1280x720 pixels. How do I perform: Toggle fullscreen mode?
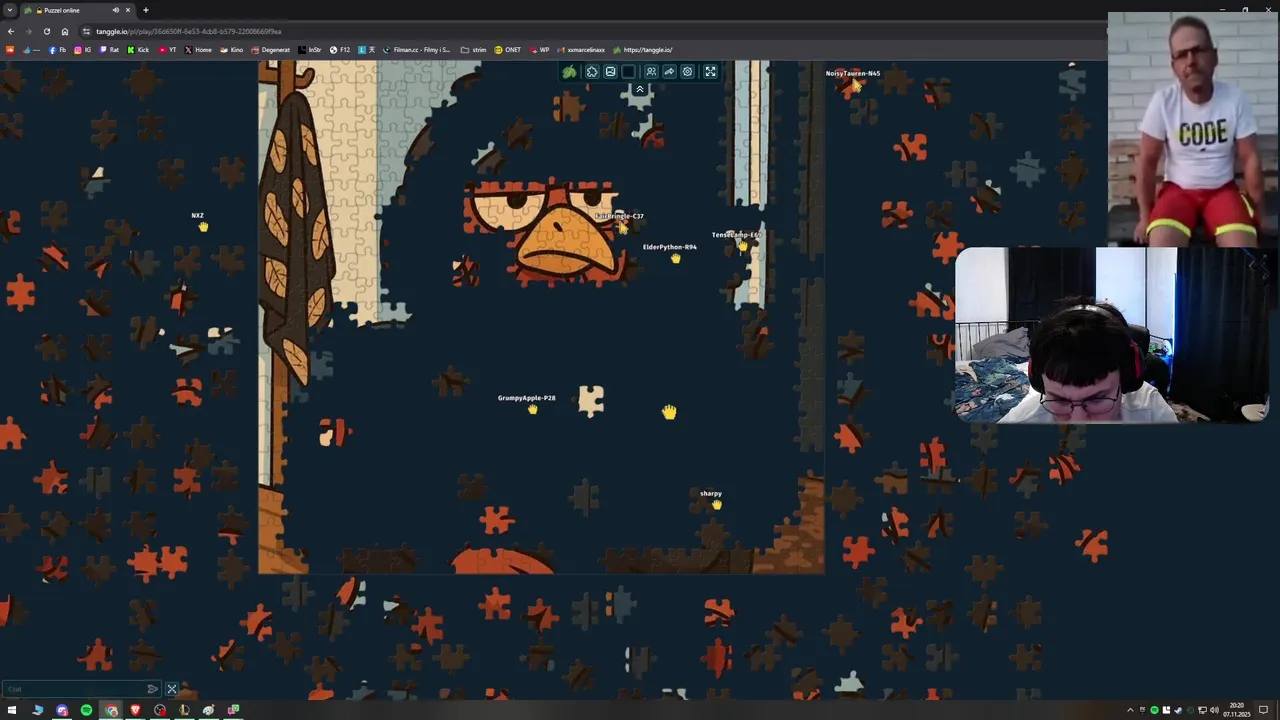click(x=710, y=72)
